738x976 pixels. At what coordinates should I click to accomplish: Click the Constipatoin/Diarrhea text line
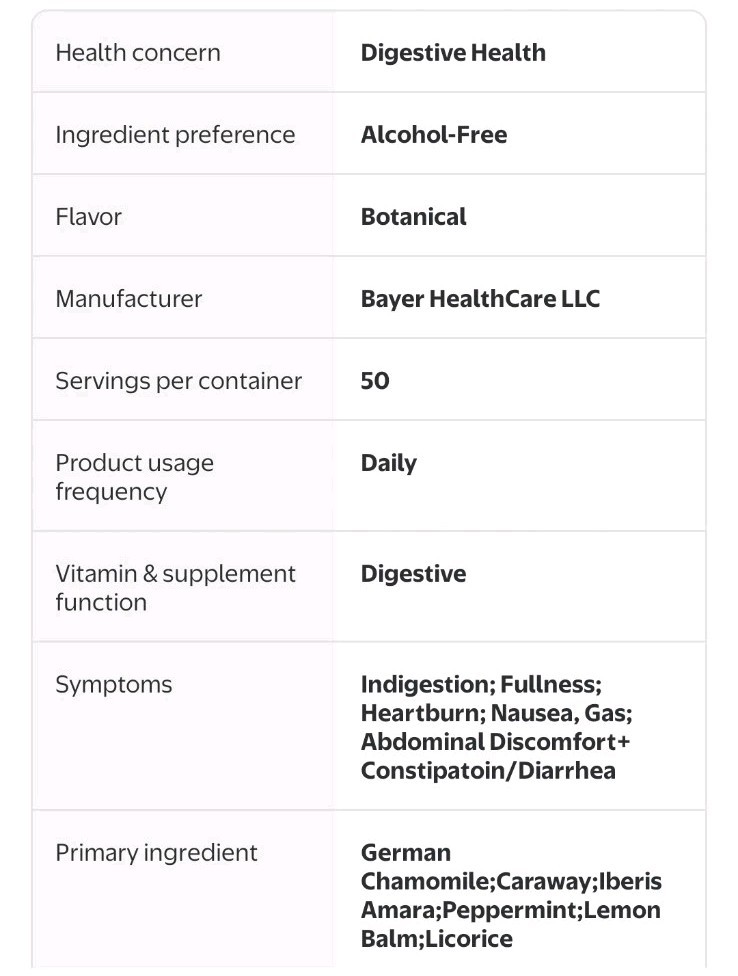click(x=488, y=771)
